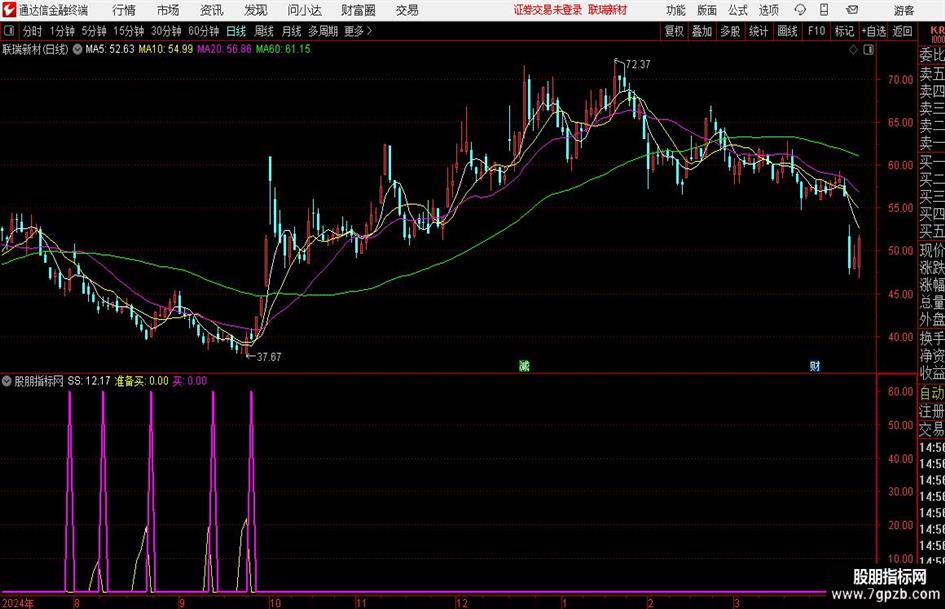The width and height of the screenshot is (945, 609).
Task: Add stock via +自选 button
Action: (x=874, y=31)
